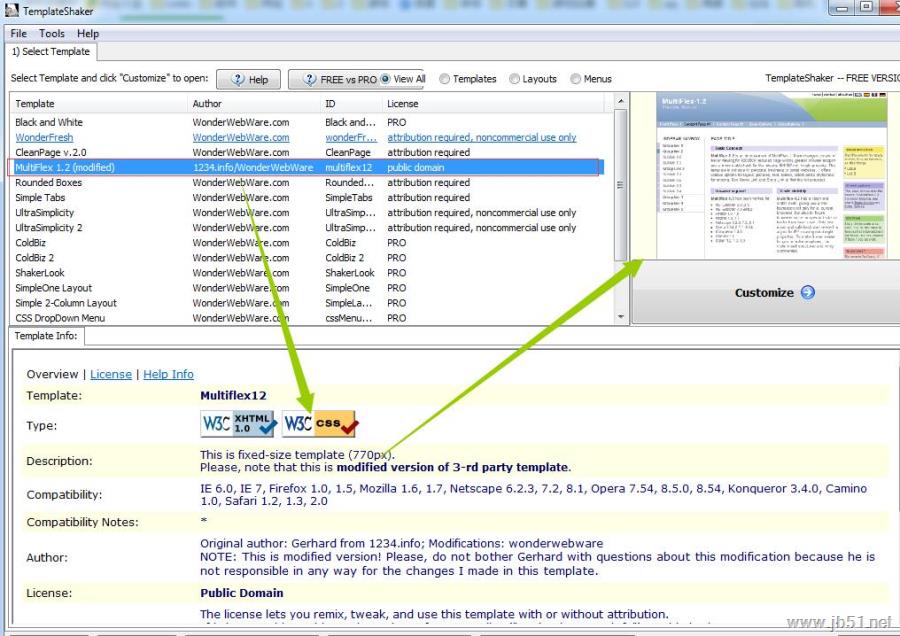This screenshot has width=900, height=636.
Task: Click the Help button
Action: tap(249, 79)
